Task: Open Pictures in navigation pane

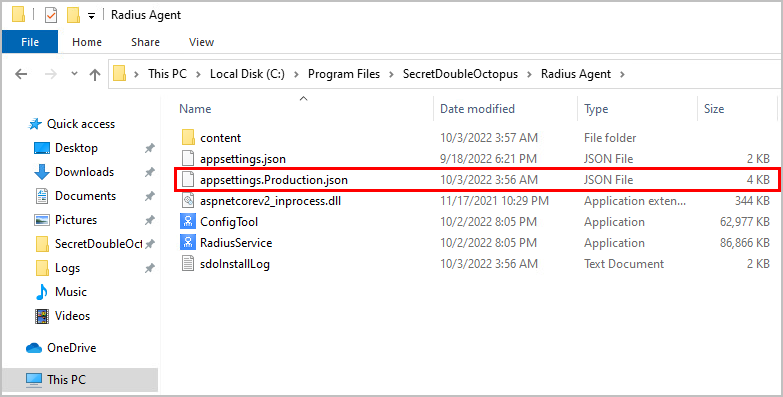Action: click(x=76, y=220)
